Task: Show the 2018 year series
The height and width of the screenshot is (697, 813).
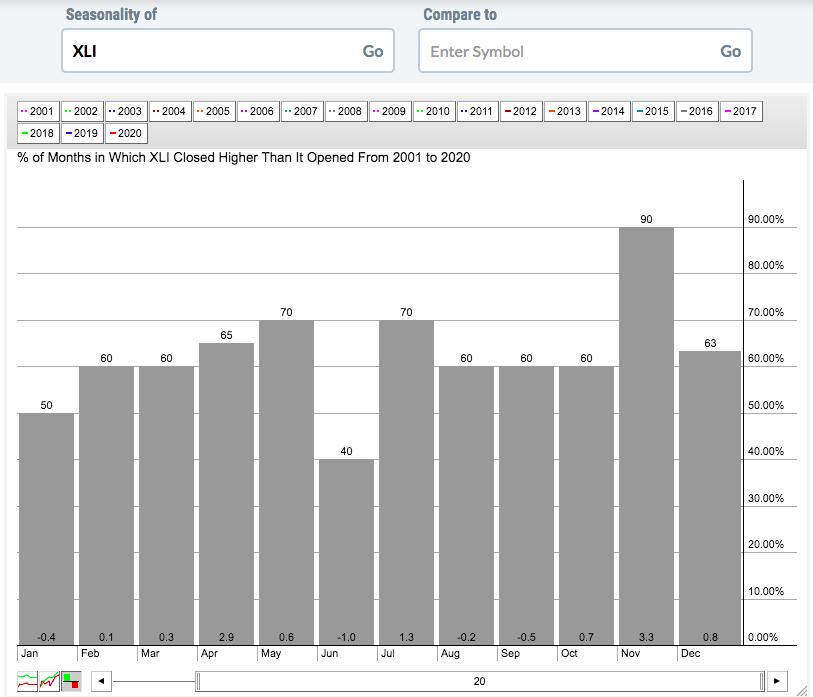Action: [x=38, y=133]
